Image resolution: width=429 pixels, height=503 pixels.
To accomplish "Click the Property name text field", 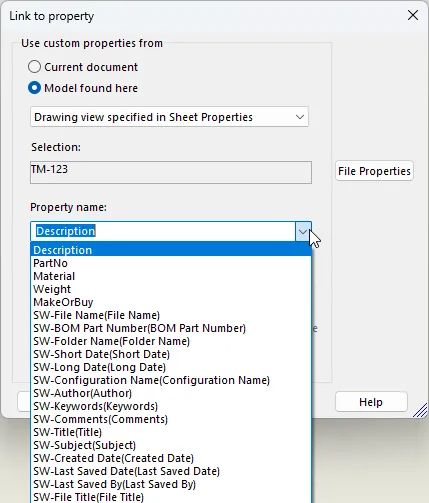I will tap(163, 231).
